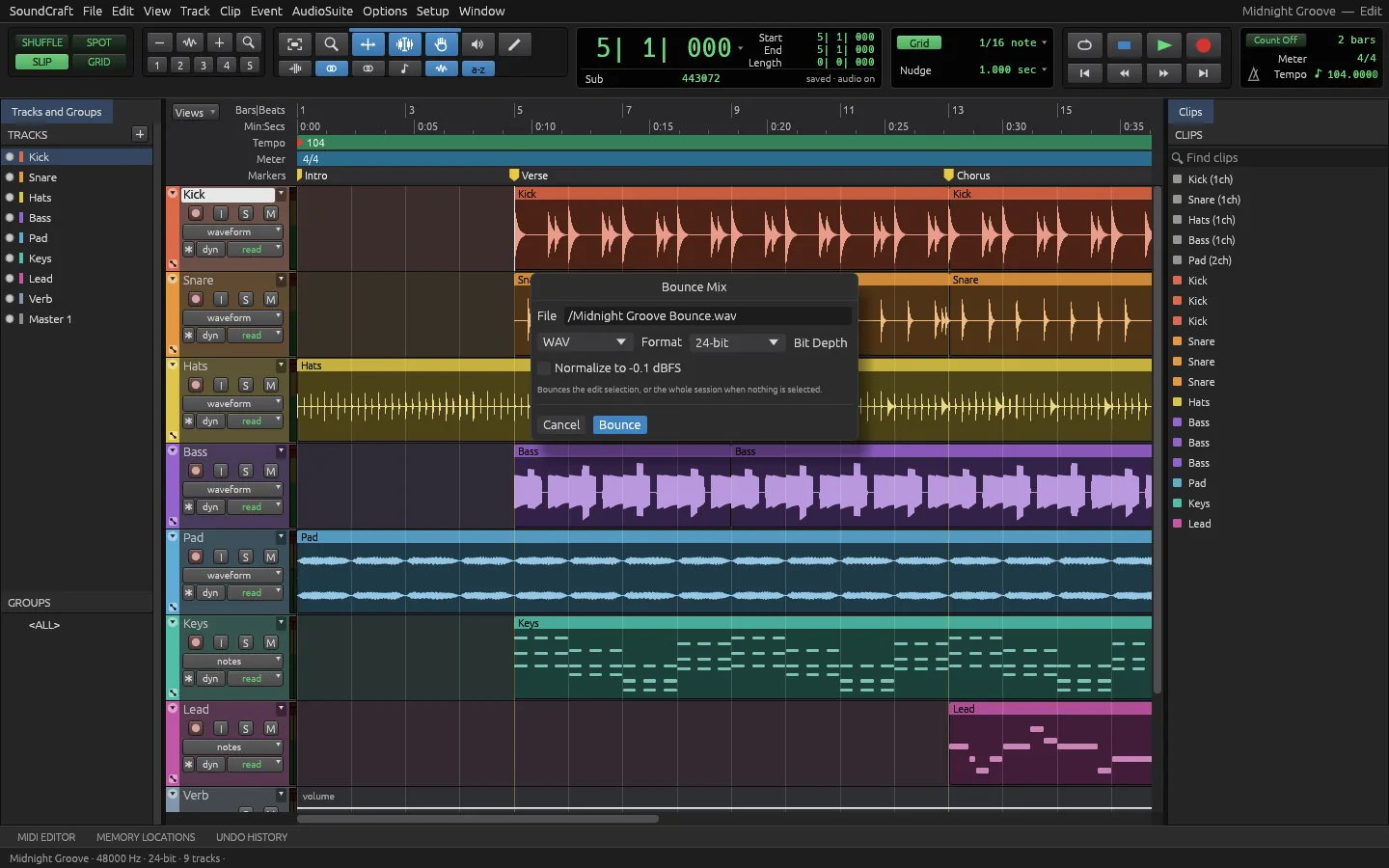
Task: Select the Selector waveform tool
Action: [x=404, y=44]
